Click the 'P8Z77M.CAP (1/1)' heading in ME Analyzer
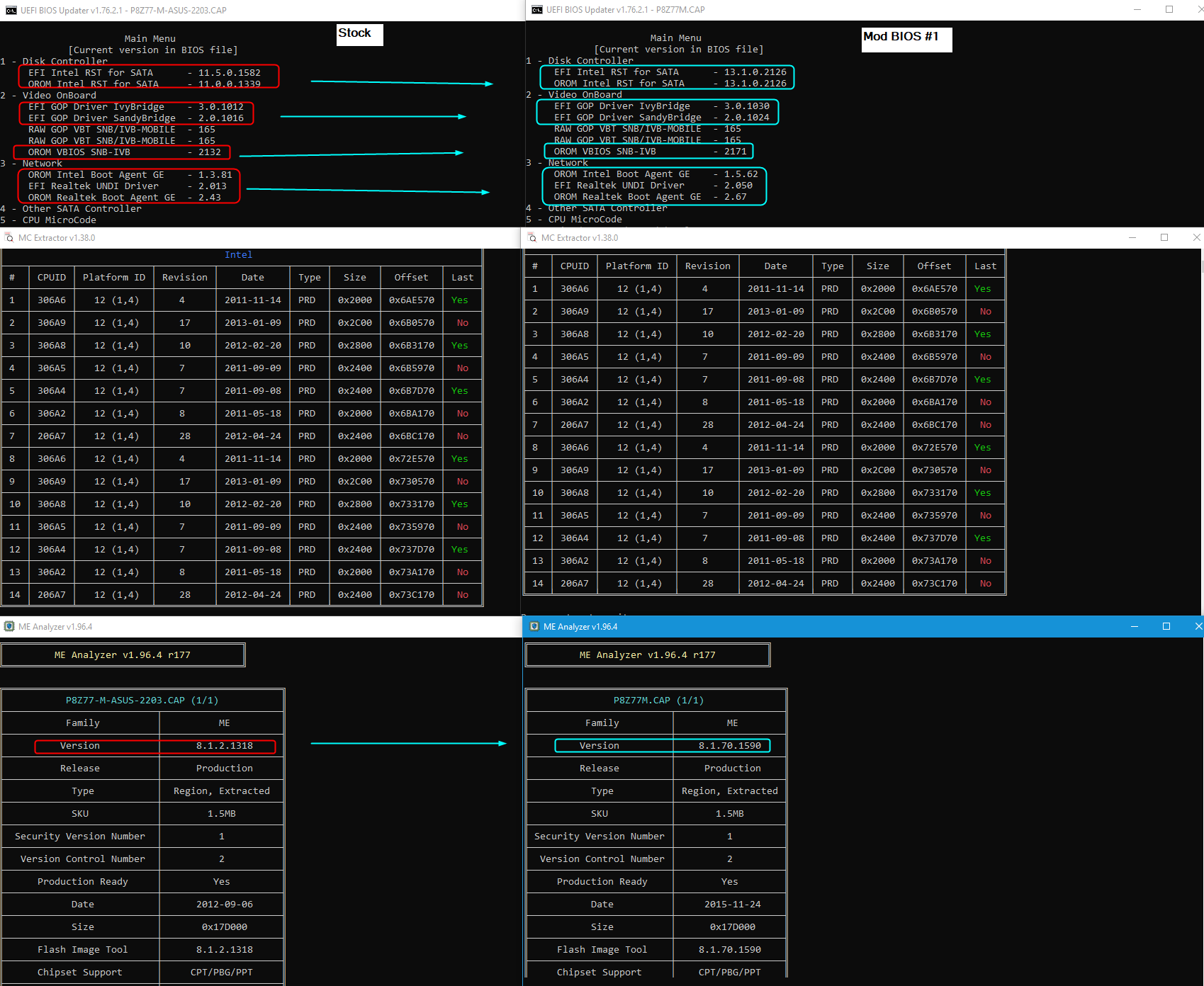The height and width of the screenshot is (986, 1204). click(x=659, y=701)
